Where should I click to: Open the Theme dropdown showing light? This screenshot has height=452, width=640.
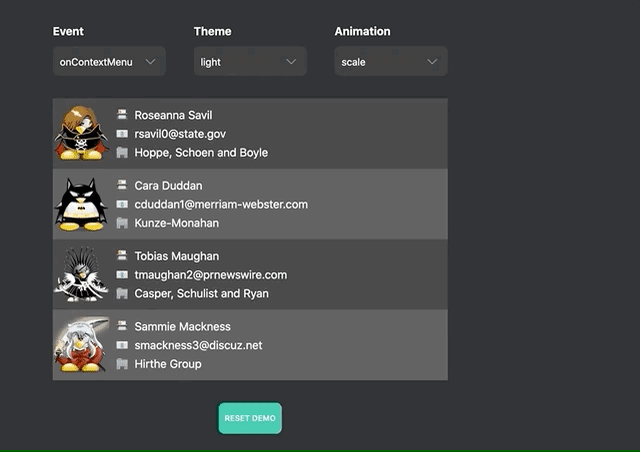[x=250, y=62]
